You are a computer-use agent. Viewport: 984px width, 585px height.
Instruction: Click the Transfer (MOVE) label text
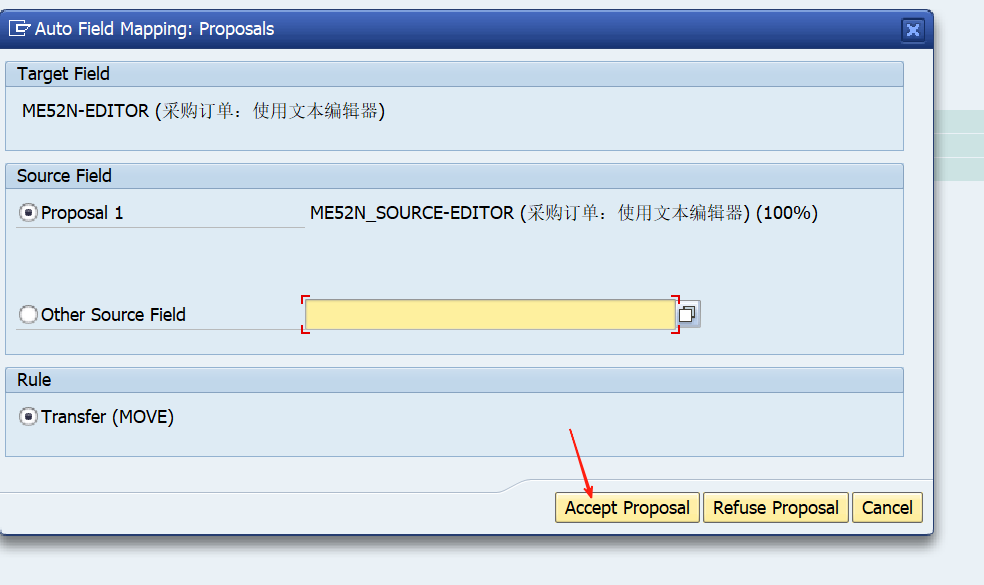(x=107, y=417)
